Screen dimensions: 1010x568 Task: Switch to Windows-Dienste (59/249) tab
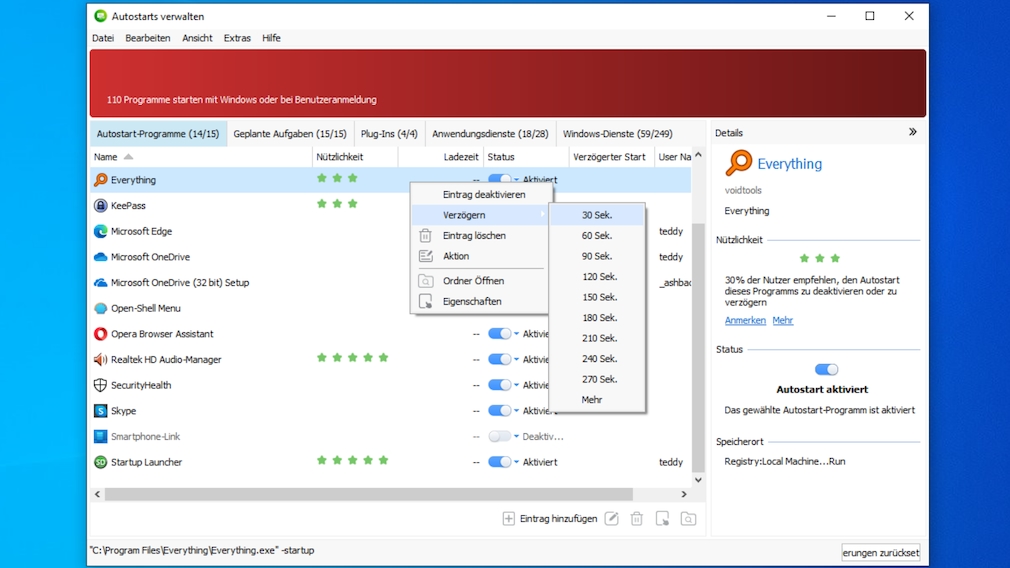click(x=618, y=134)
